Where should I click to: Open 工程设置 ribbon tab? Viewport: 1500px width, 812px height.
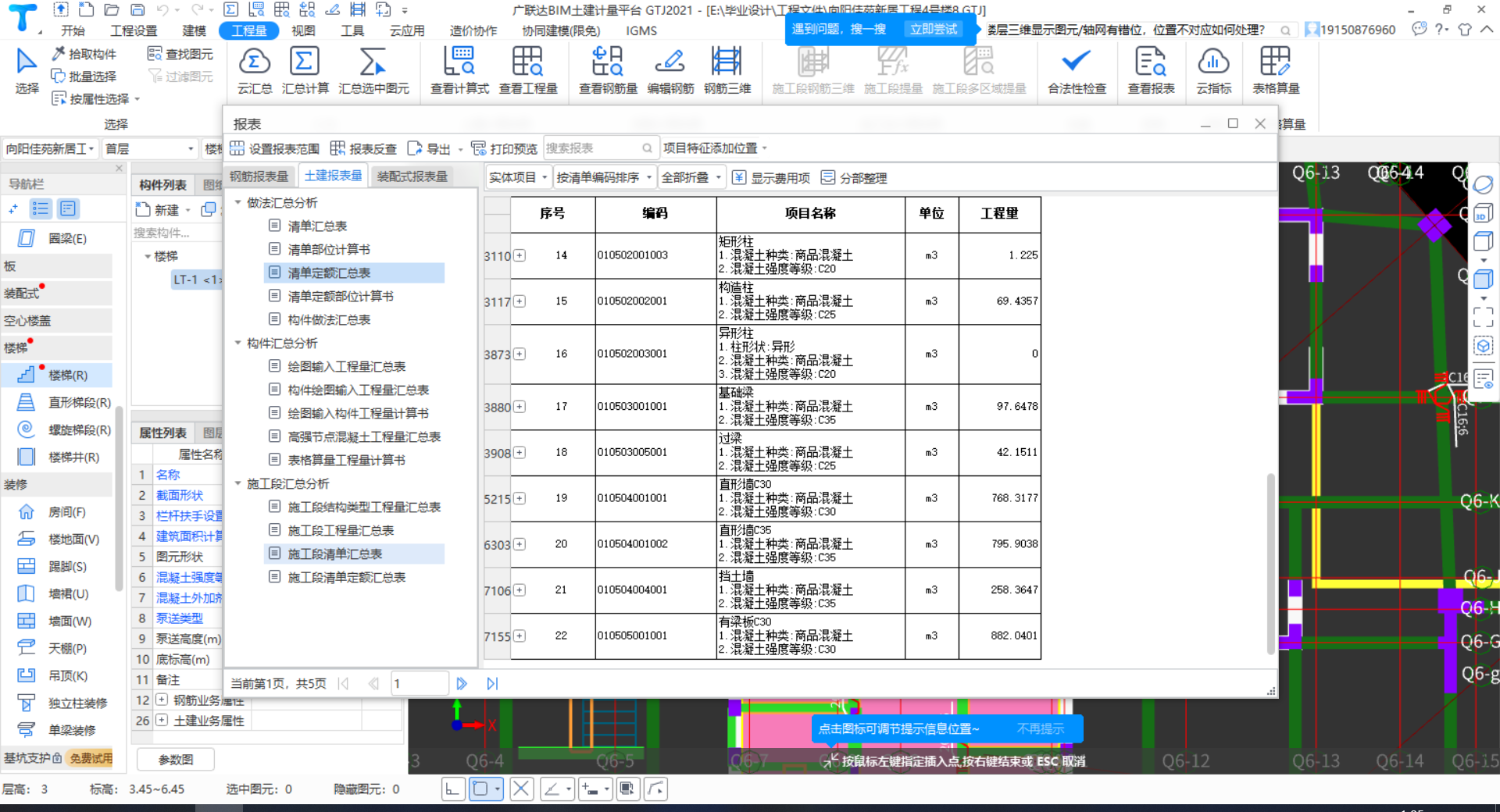coord(134,30)
